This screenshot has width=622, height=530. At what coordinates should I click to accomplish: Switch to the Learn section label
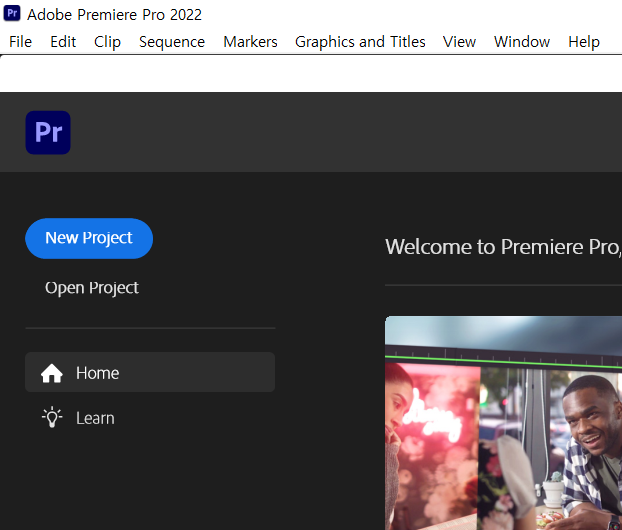[x=95, y=418]
